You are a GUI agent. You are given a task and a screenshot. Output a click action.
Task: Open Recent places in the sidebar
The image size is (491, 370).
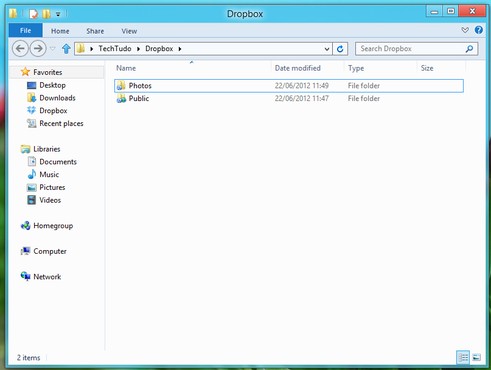click(x=61, y=123)
